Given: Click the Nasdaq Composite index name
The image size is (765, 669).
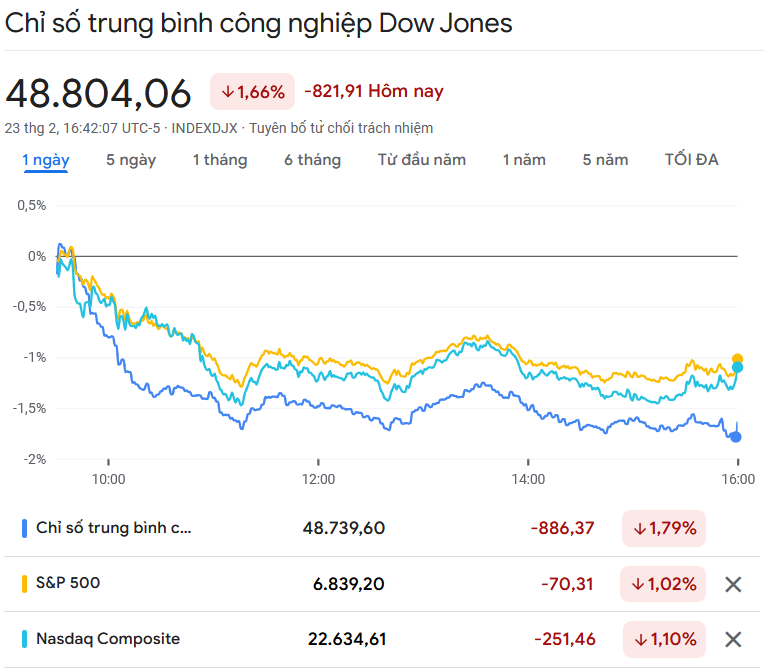Looking at the screenshot, I should click(x=108, y=638).
